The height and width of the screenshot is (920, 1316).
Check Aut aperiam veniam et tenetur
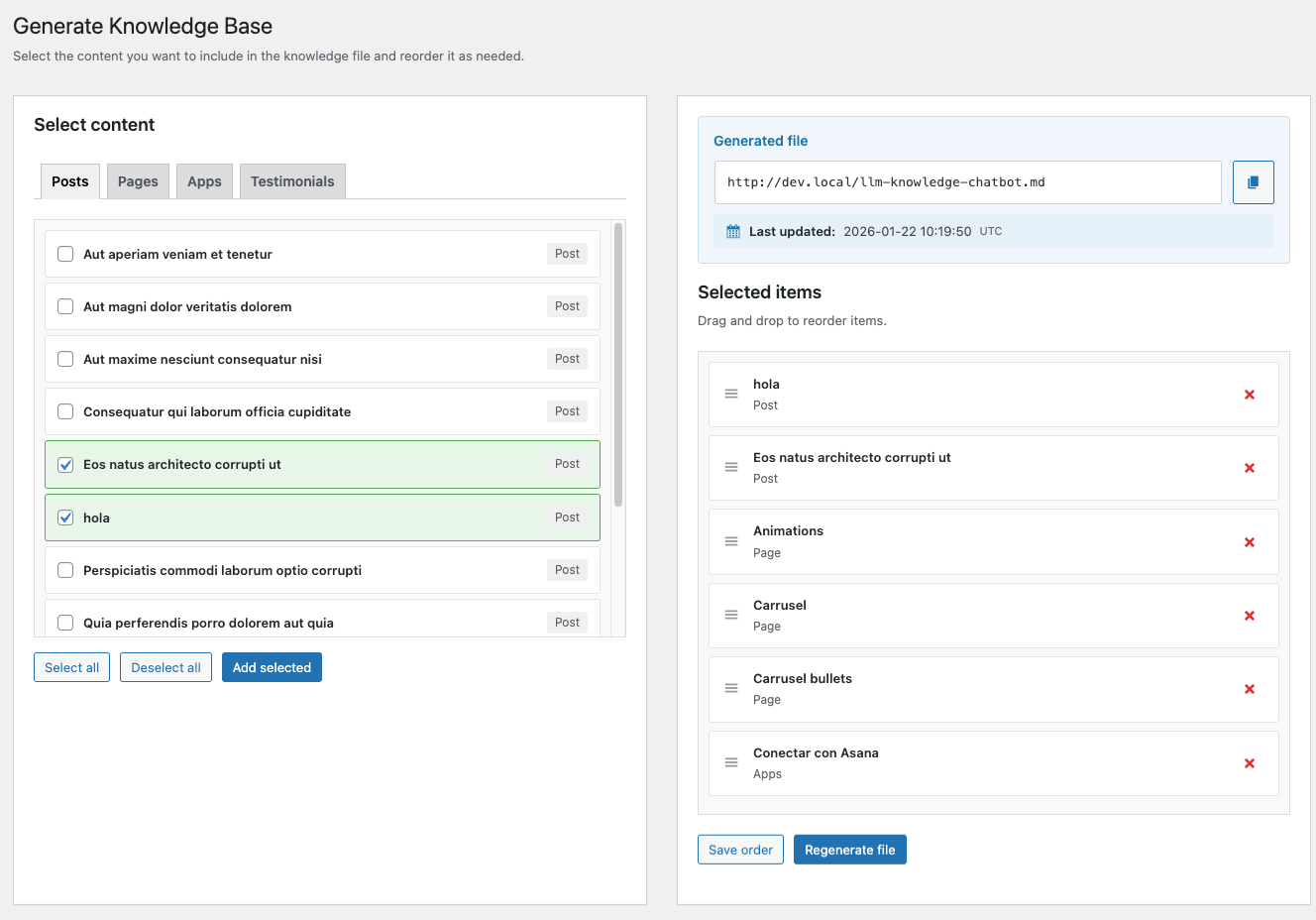click(x=65, y=254)
